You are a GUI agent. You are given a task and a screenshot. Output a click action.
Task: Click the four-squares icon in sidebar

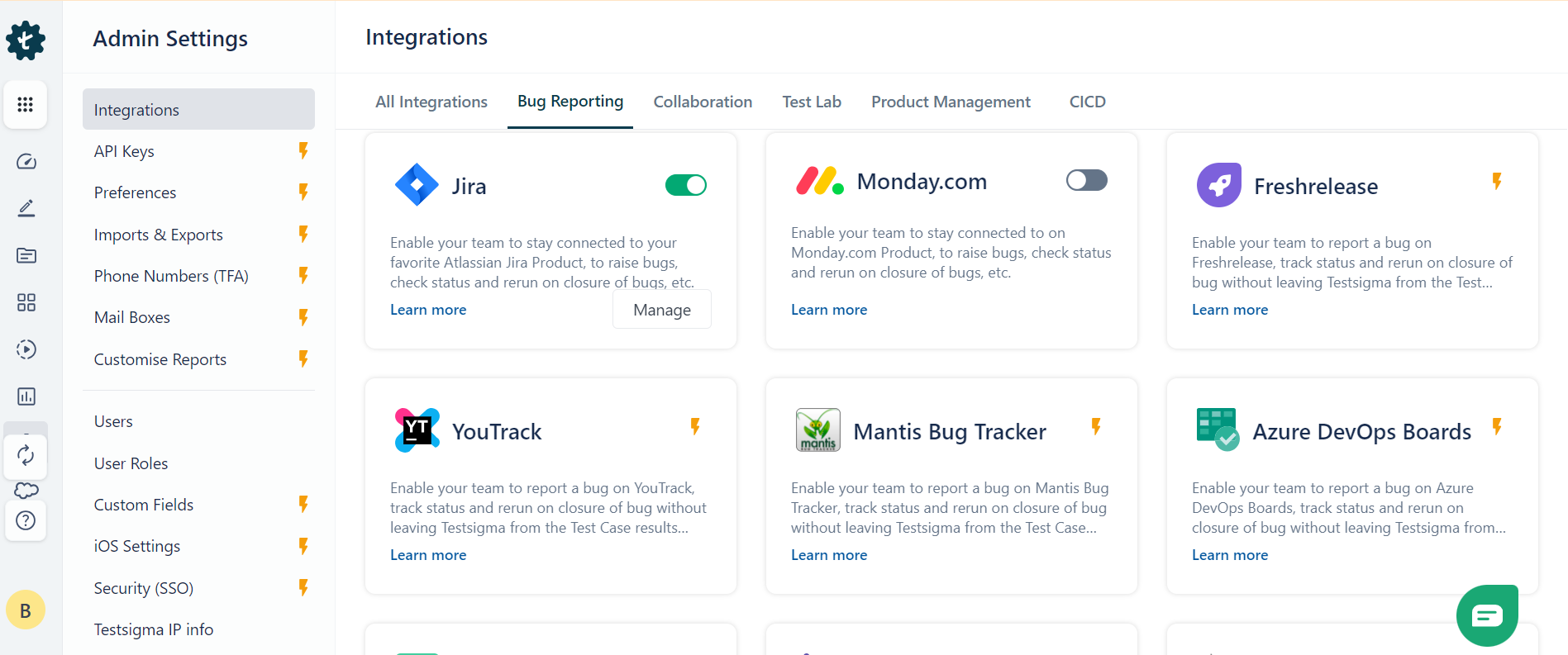[x=26, y=302]
